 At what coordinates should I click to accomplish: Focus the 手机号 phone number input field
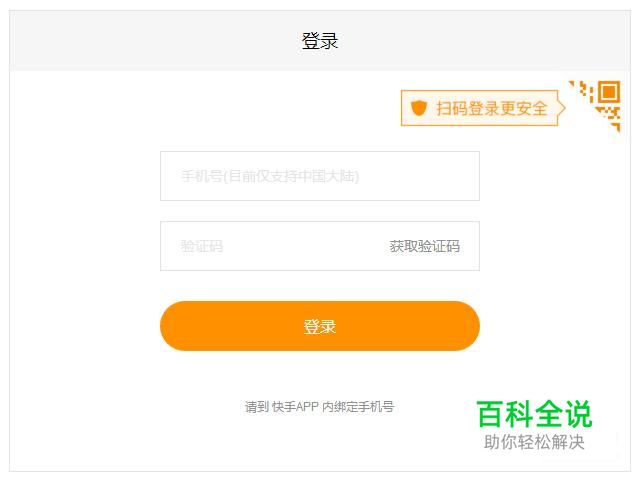point(320,176)
